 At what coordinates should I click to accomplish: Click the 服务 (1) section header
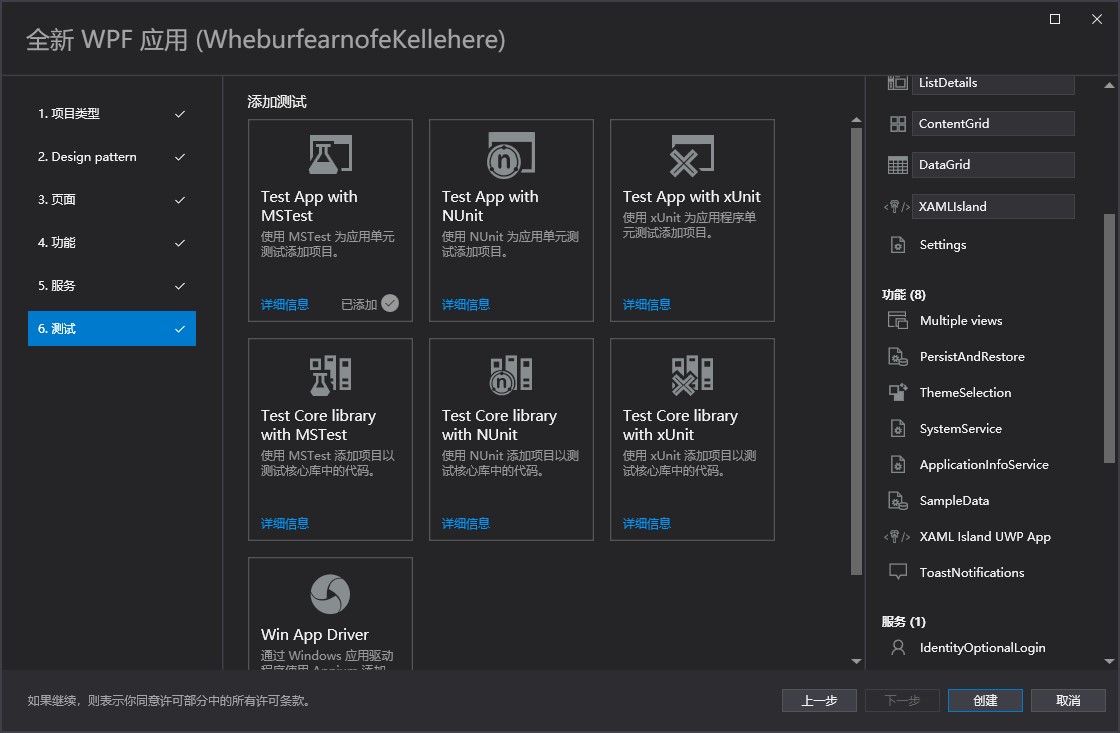pos(904,622)
